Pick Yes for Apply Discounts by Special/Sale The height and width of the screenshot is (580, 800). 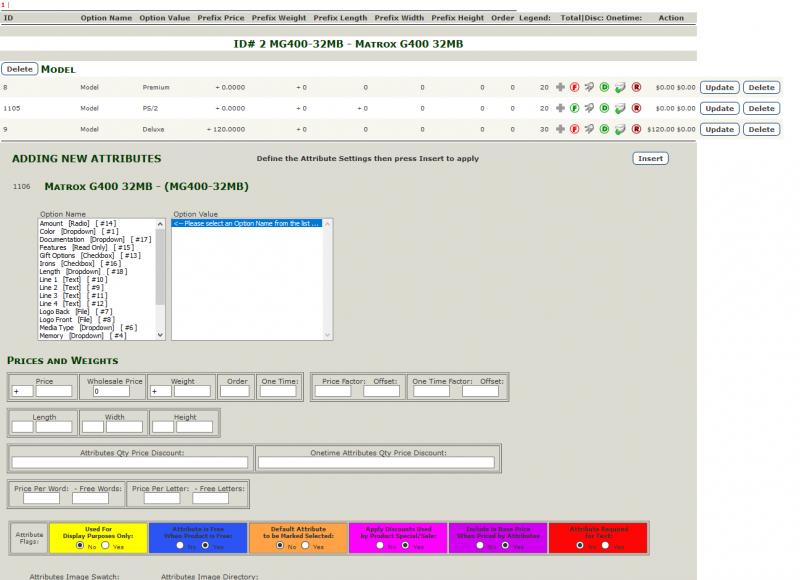(405, 545)
